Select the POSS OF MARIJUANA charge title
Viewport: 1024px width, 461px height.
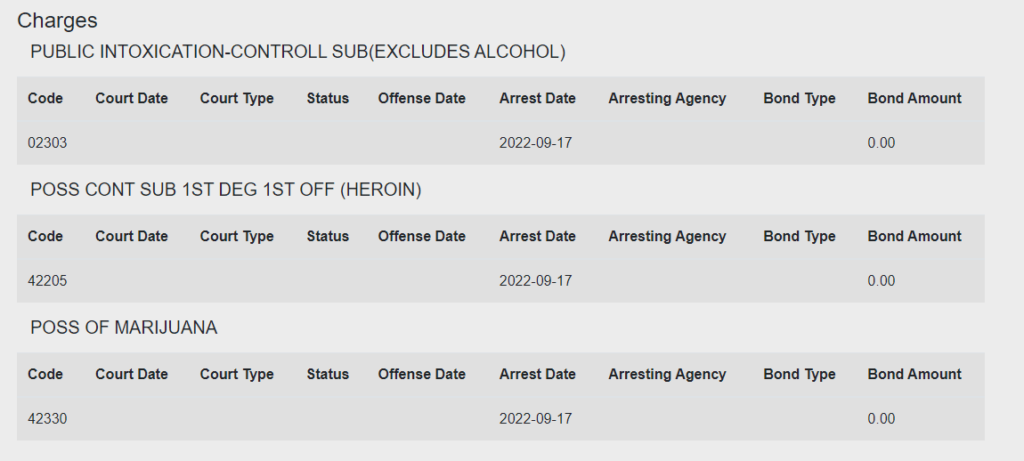point(123,327)
